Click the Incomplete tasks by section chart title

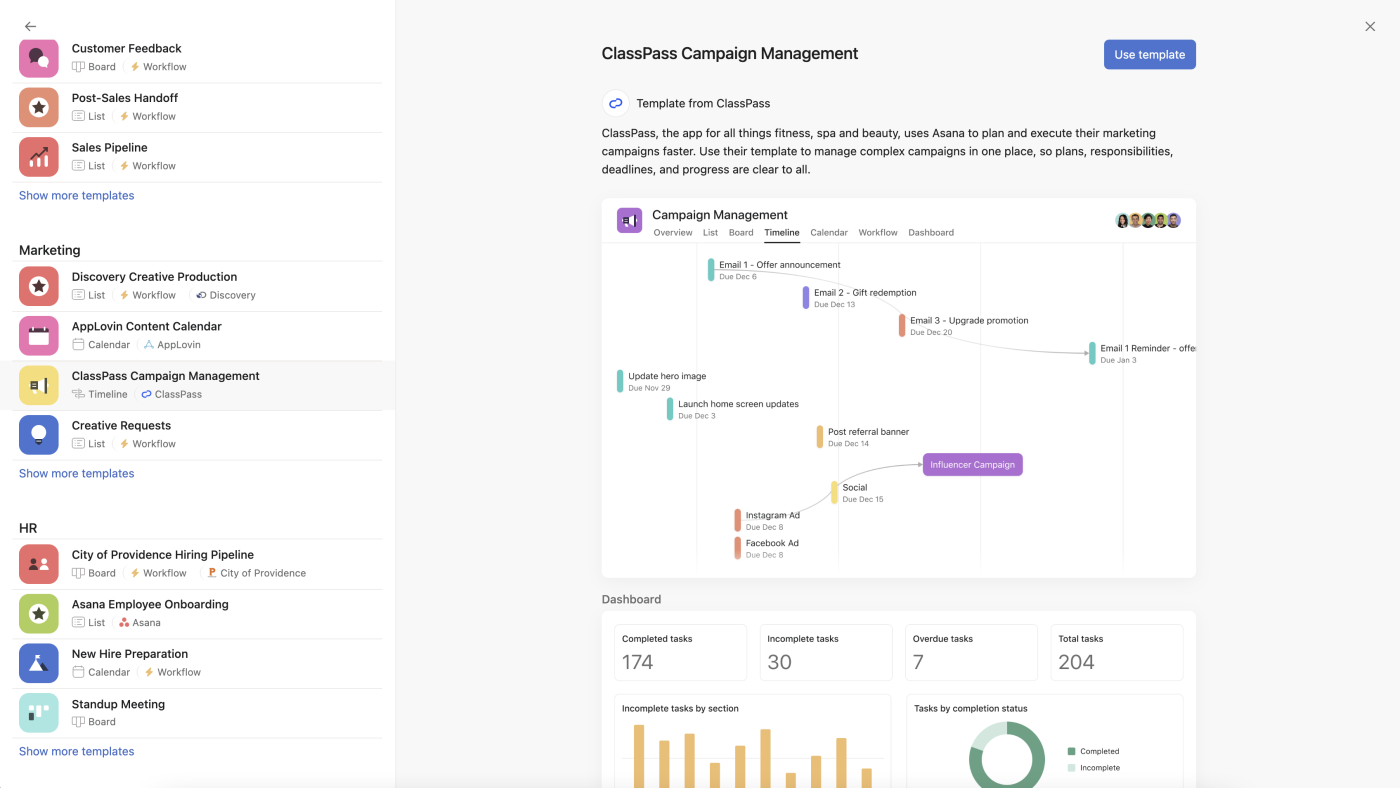tap(680, 709)
